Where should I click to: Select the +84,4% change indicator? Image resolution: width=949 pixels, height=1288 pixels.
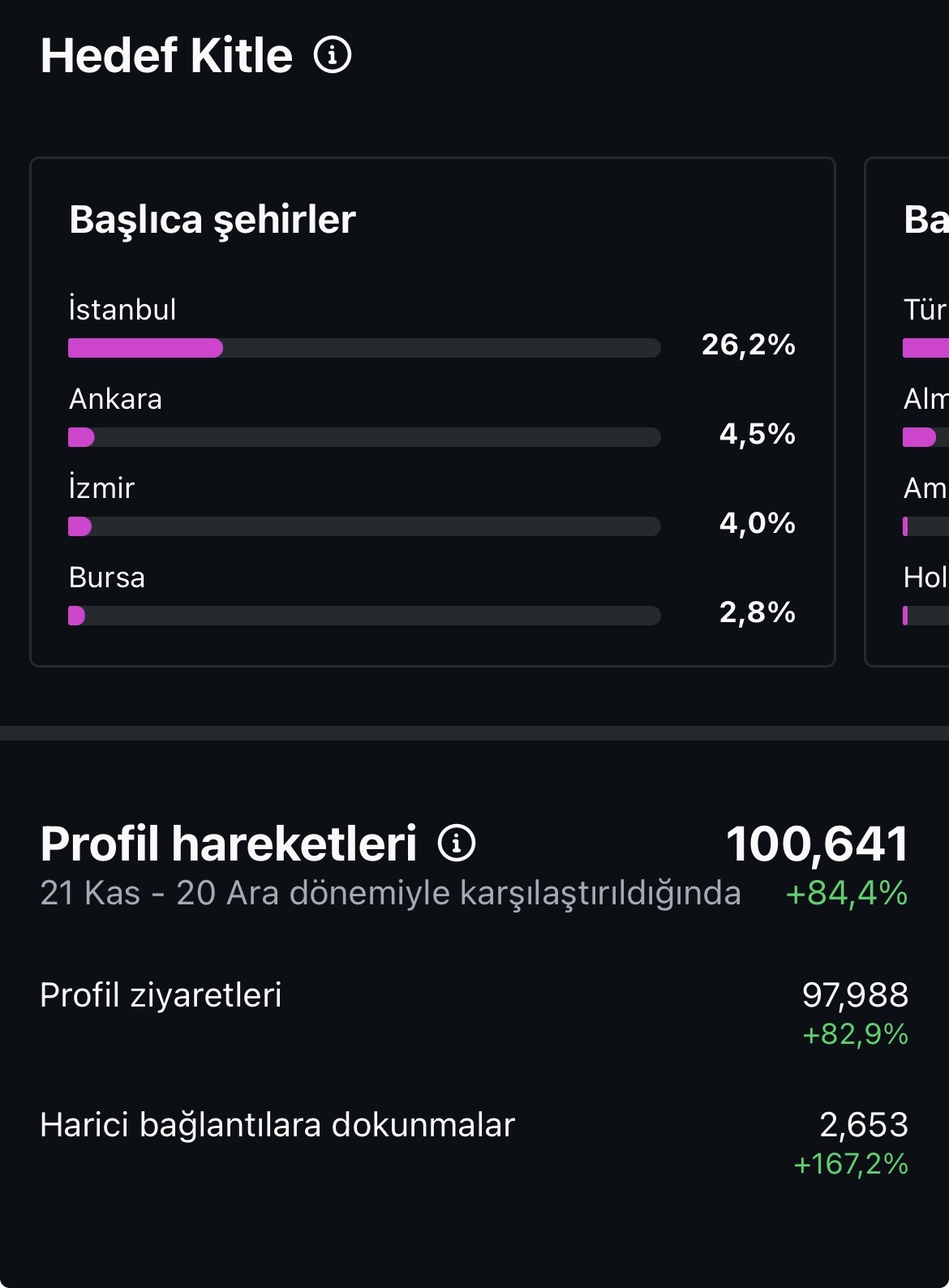click(847, 893)
